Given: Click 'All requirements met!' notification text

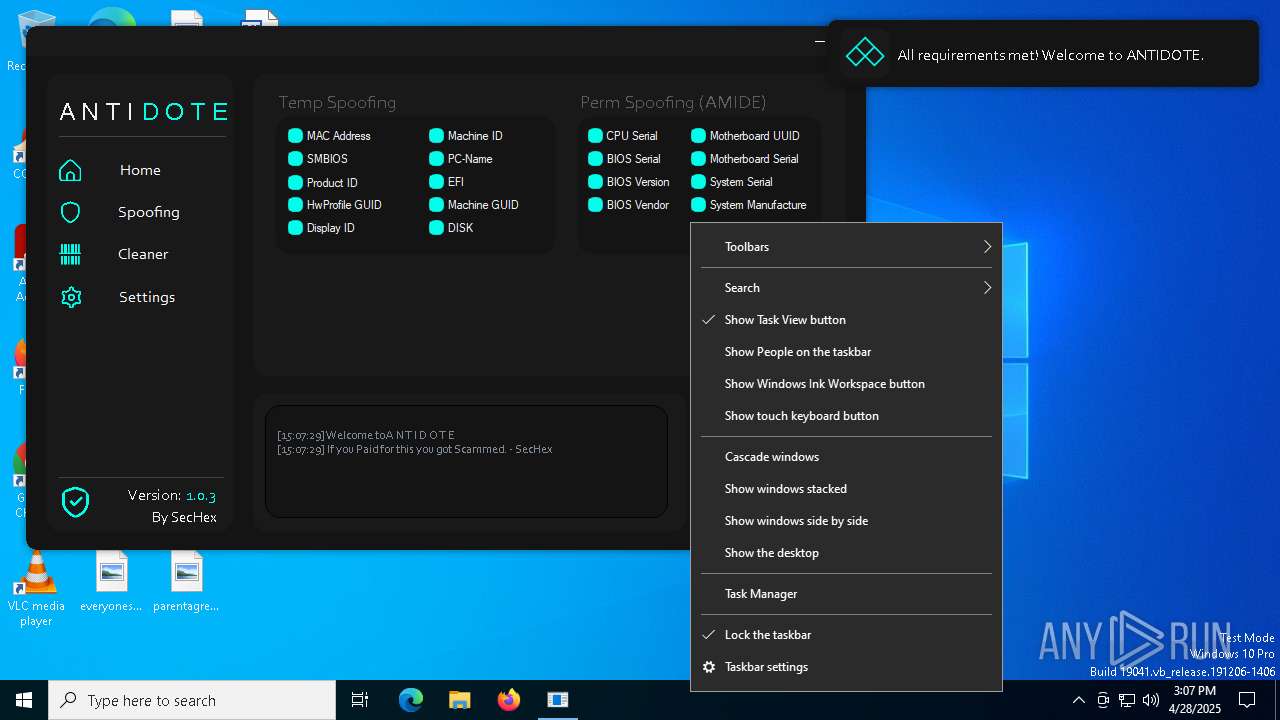Looking at the screenshot, I should click(x=1050, y=55).
